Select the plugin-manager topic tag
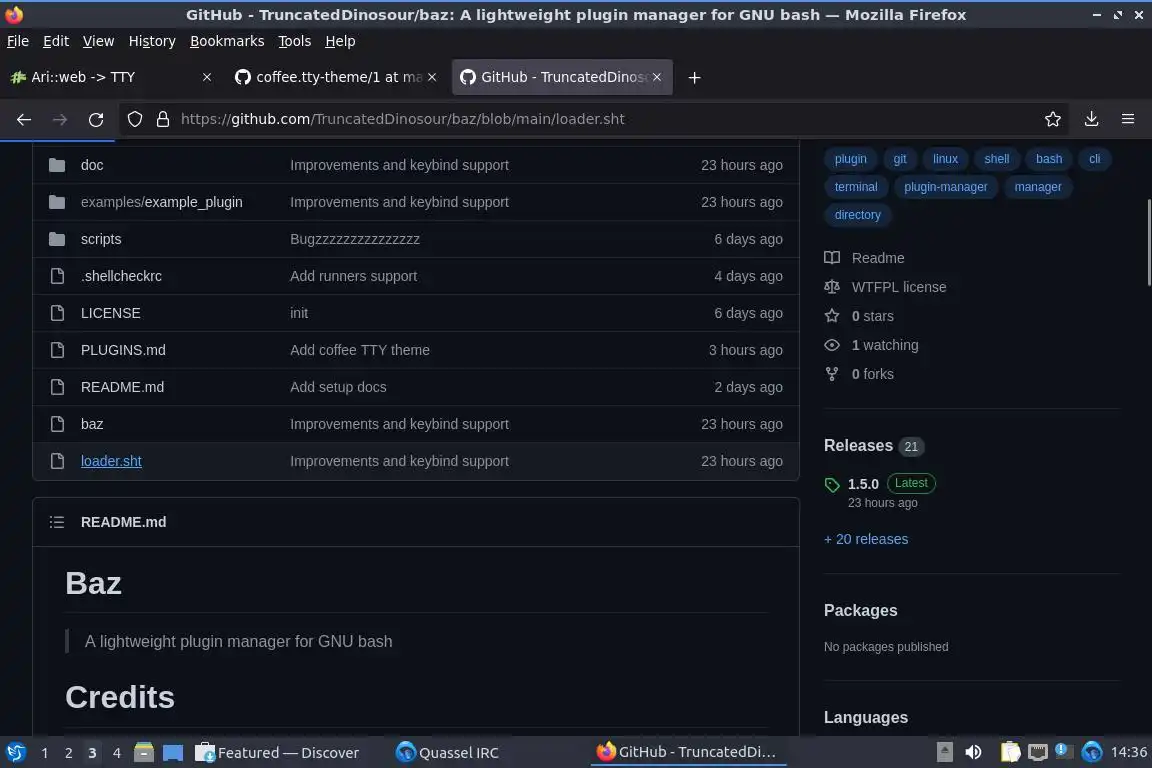This screenshot has width=1152, height=768. 946,187
